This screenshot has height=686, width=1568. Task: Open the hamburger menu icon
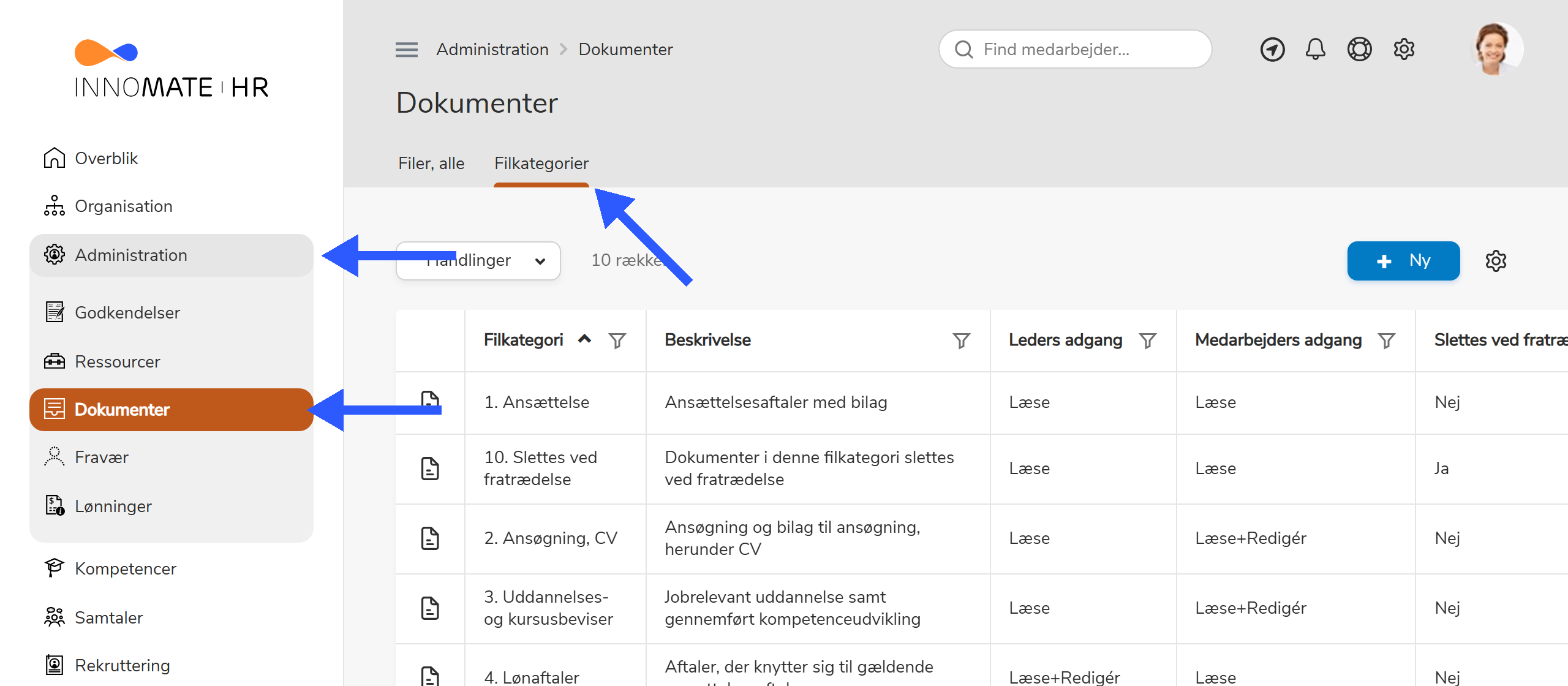[x=407, y=50]
